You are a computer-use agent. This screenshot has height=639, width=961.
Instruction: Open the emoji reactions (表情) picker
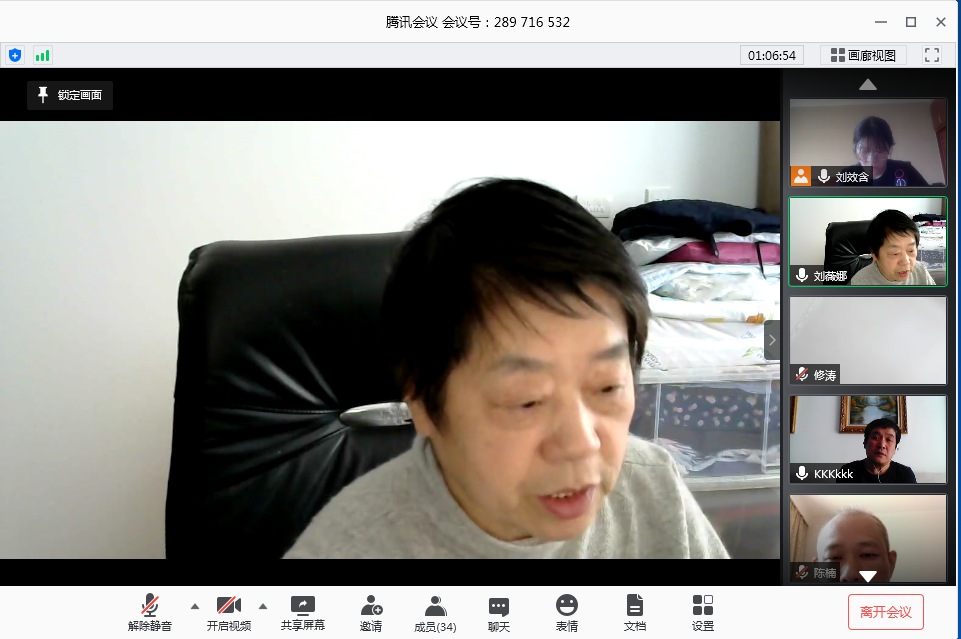(567, 613)
